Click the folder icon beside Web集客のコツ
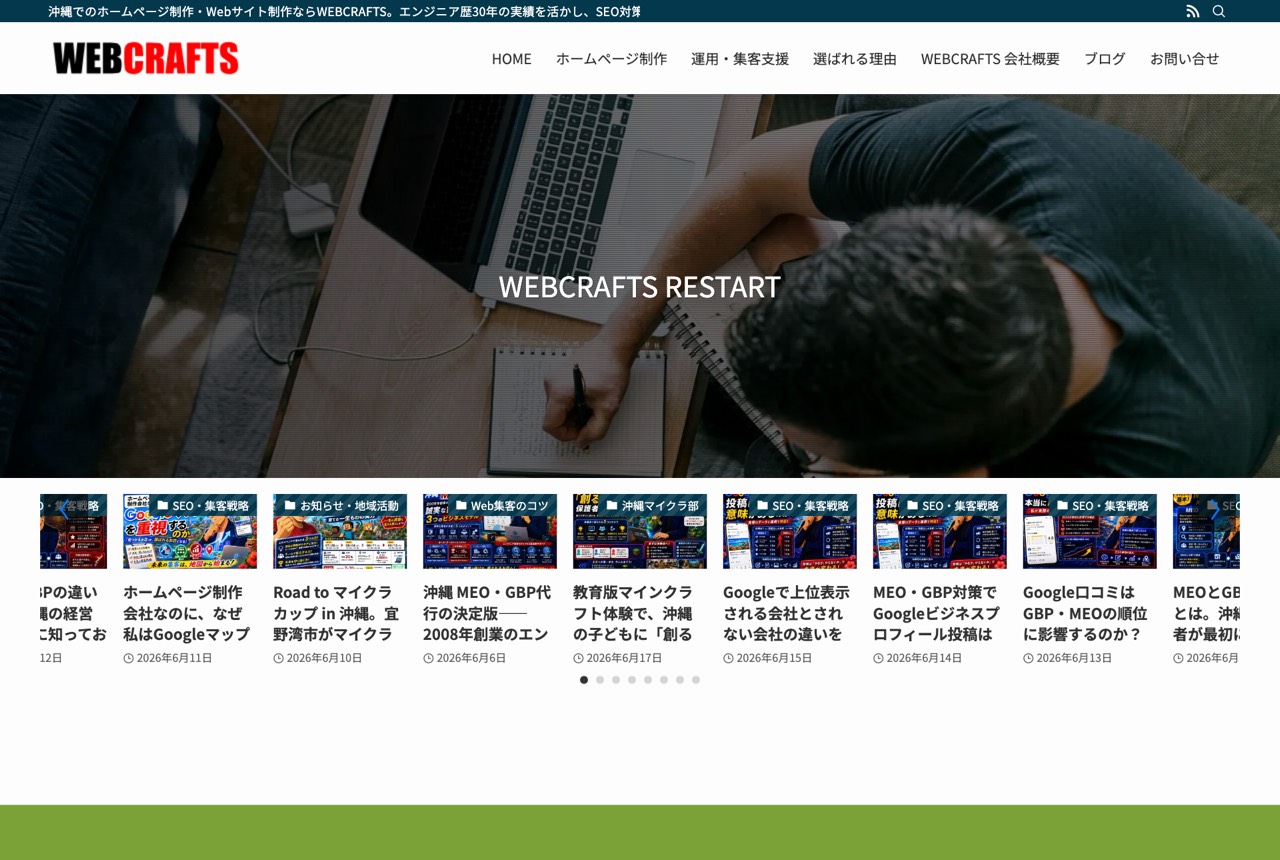The width and height of the screenshot is (1280, 860). 461,506
